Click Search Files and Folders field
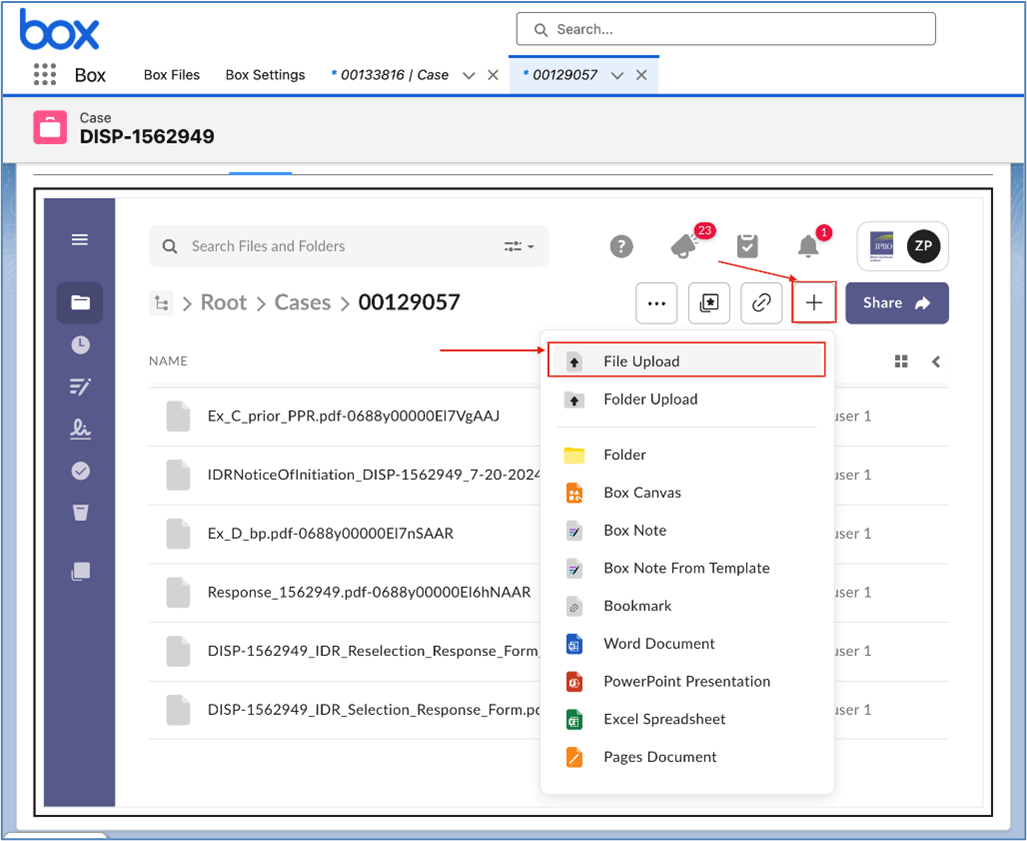Image resolution: width=1027 pixels, height=841 pixels. (348, 246)
